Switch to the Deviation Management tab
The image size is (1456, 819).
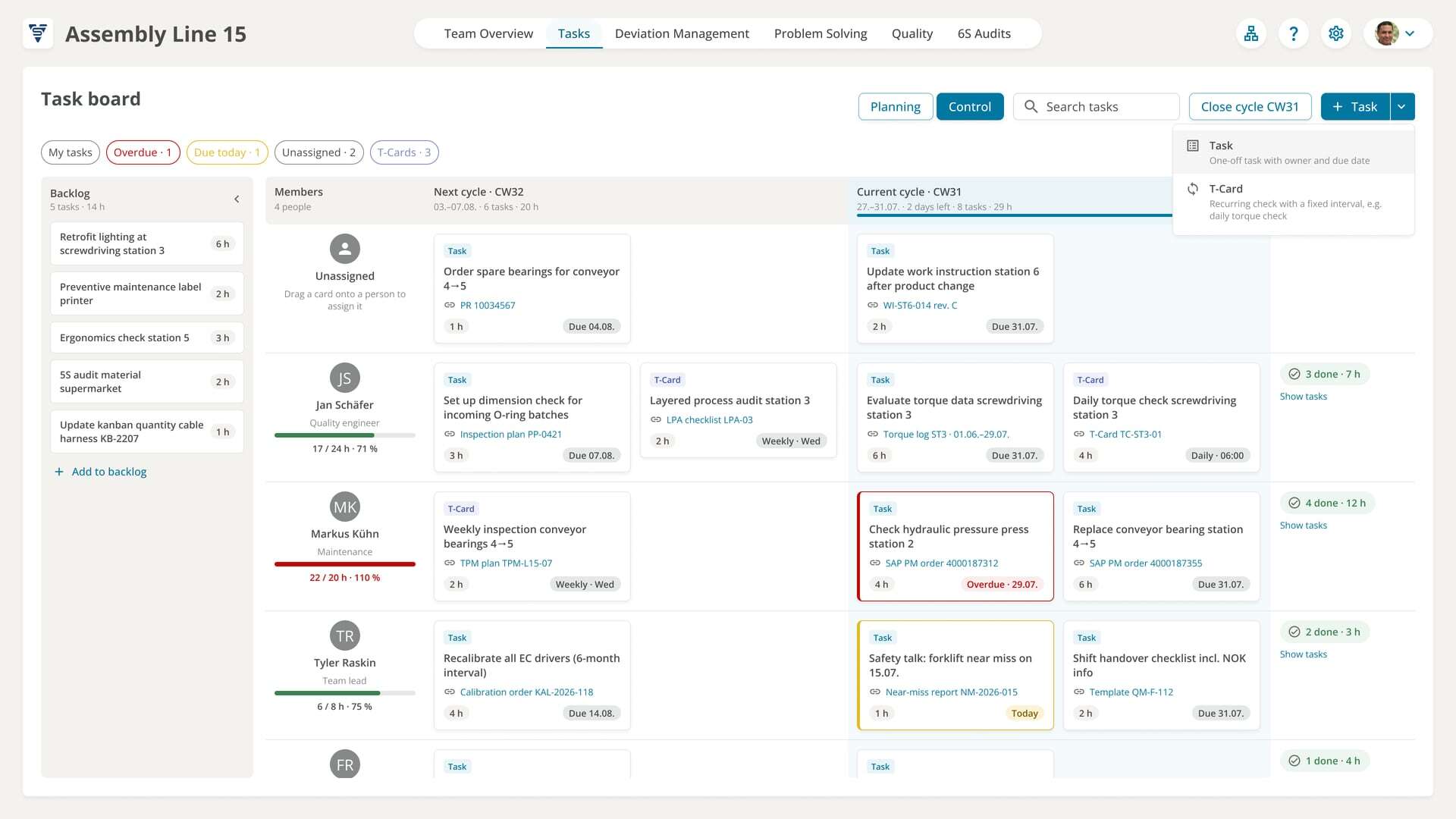(682, 33)
